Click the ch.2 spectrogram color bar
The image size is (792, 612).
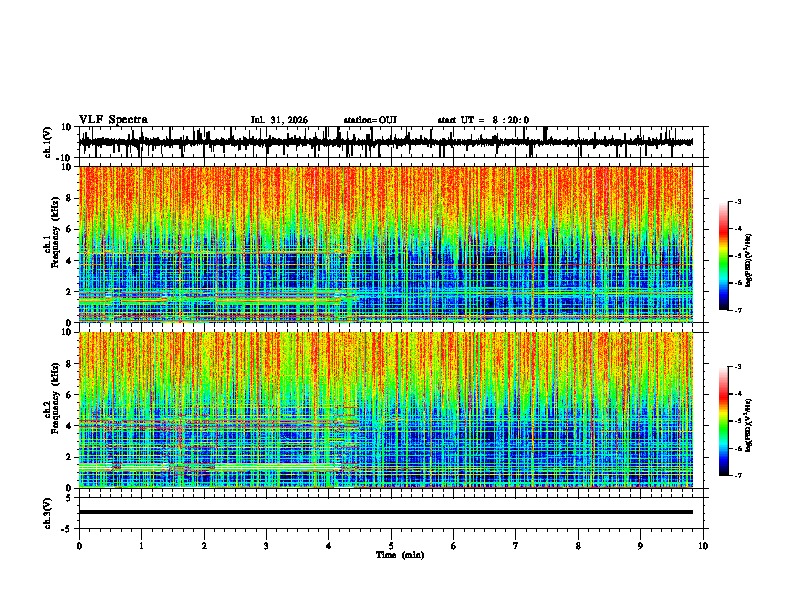pos(723,421)
